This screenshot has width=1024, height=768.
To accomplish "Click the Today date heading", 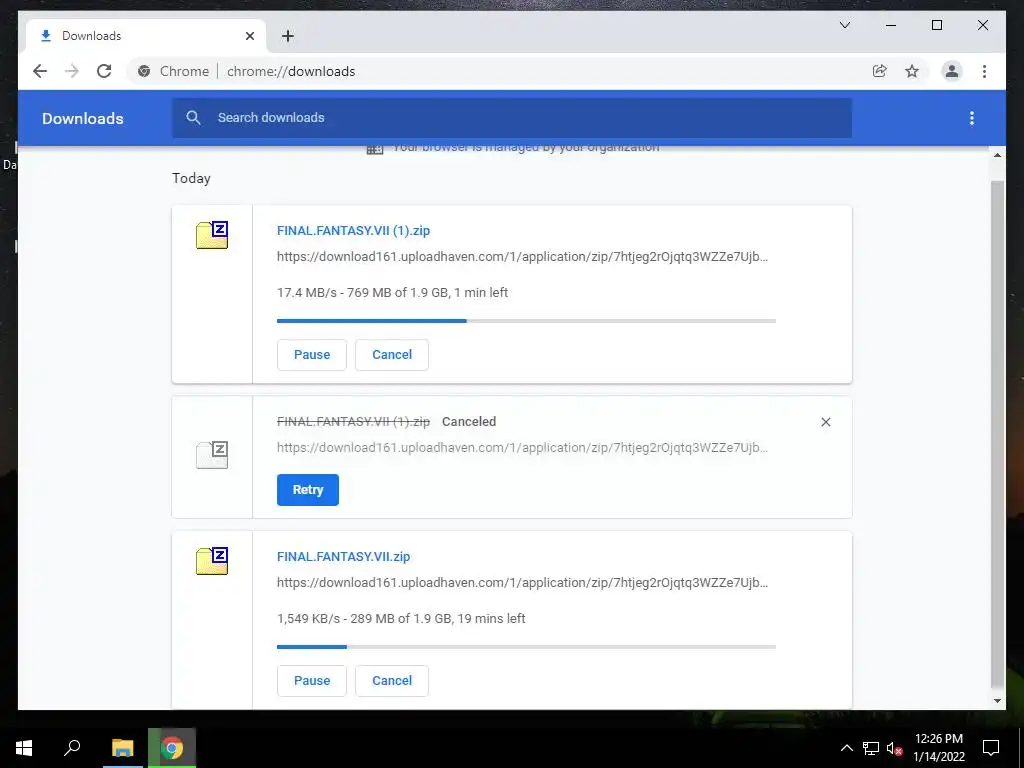I will click(191, 178).
